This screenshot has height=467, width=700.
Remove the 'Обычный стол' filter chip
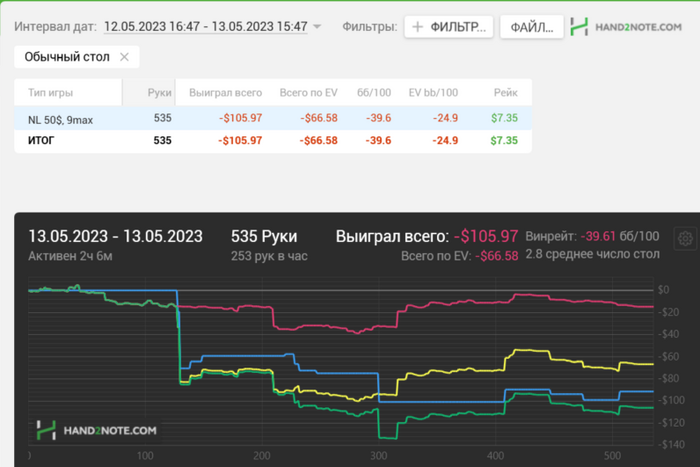pos(124,57)
